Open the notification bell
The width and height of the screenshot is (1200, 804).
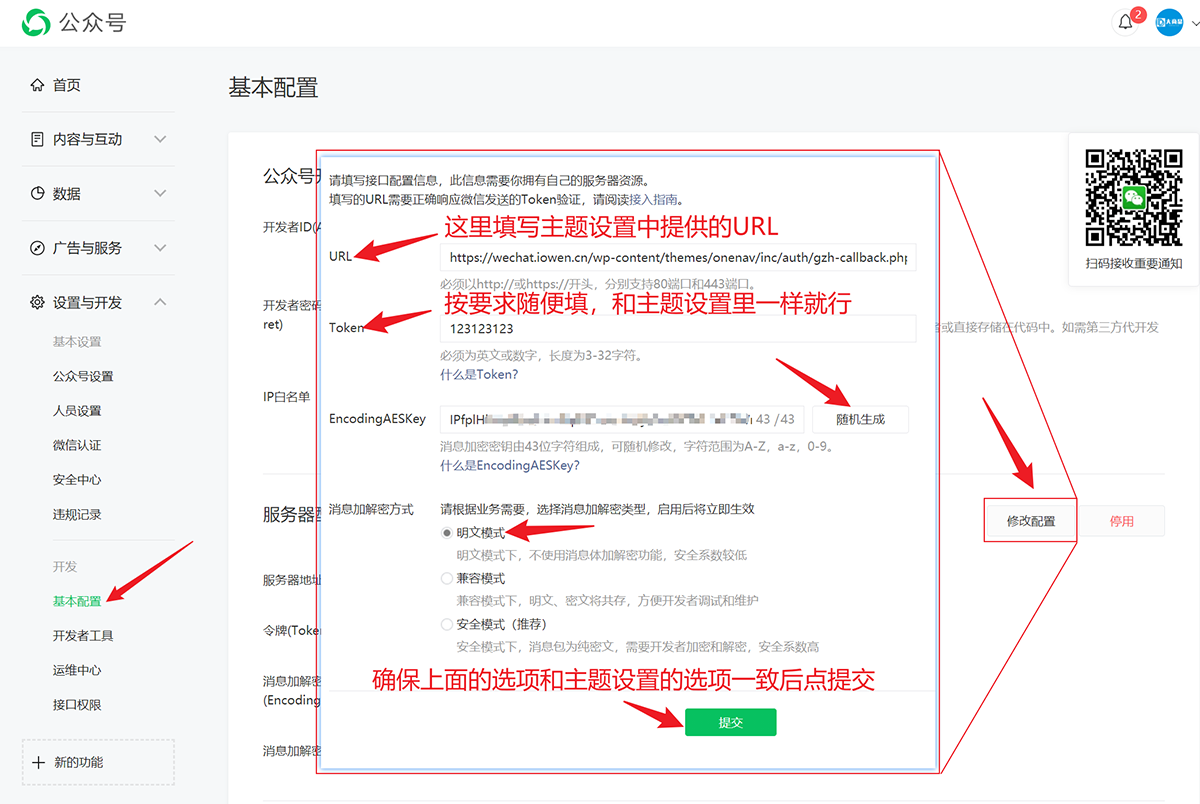click(x=1126, y=22)
